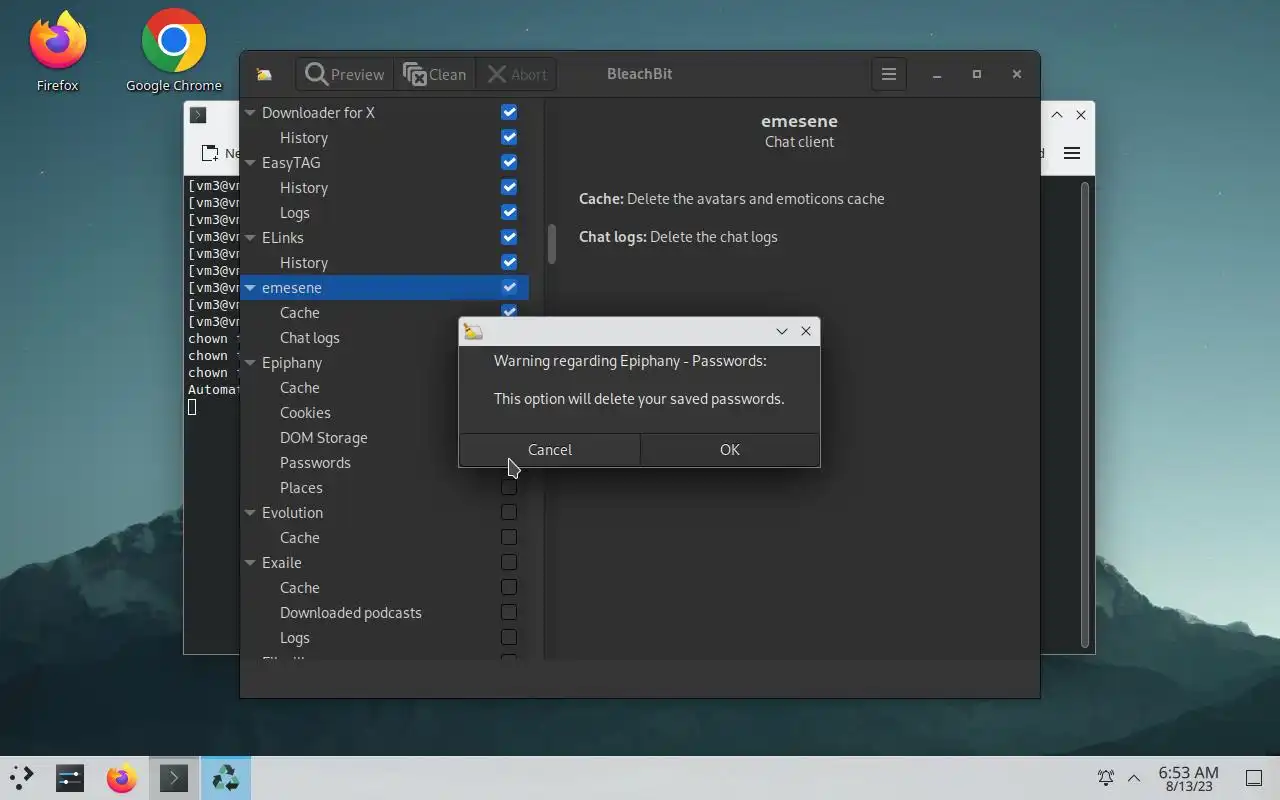Viewport: 1280px width, 800px height.
Task: Click the terminal window's vertical scrollbar
Action: point(1085,415)
